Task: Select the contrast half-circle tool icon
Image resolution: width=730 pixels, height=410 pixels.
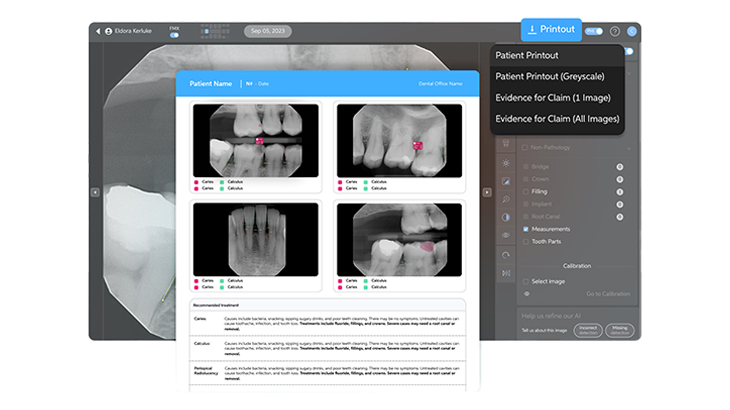Action: tap(506, 217)
